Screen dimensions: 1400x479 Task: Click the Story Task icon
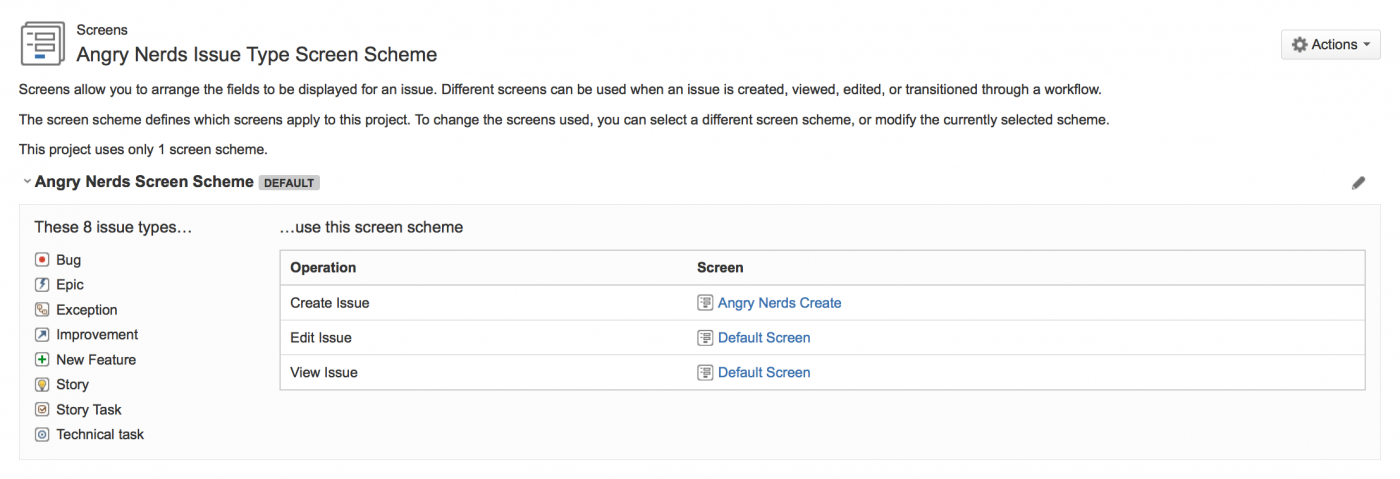42,410
